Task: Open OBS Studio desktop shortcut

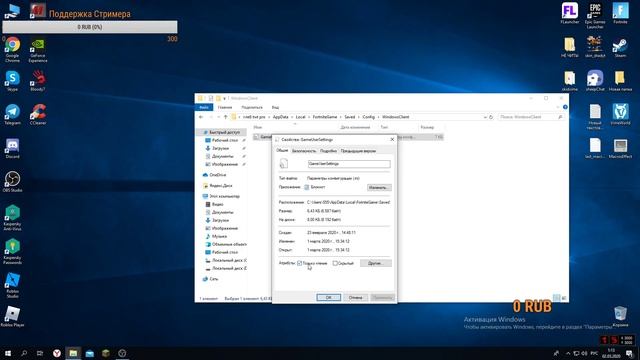Action: (12, 182)
